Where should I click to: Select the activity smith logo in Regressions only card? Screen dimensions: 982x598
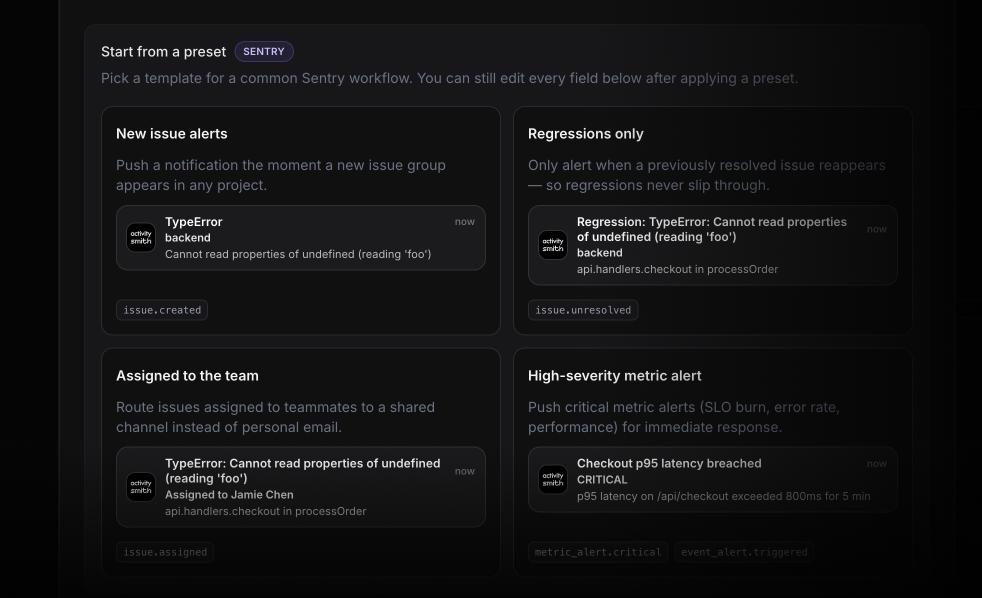(x=553, y=244)
